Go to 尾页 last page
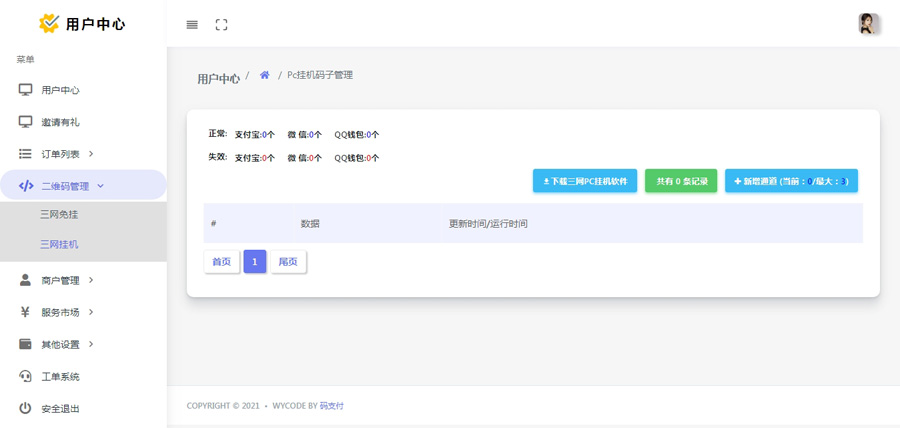The width and height of the screenshot is (900, 428). pos(288,262)
